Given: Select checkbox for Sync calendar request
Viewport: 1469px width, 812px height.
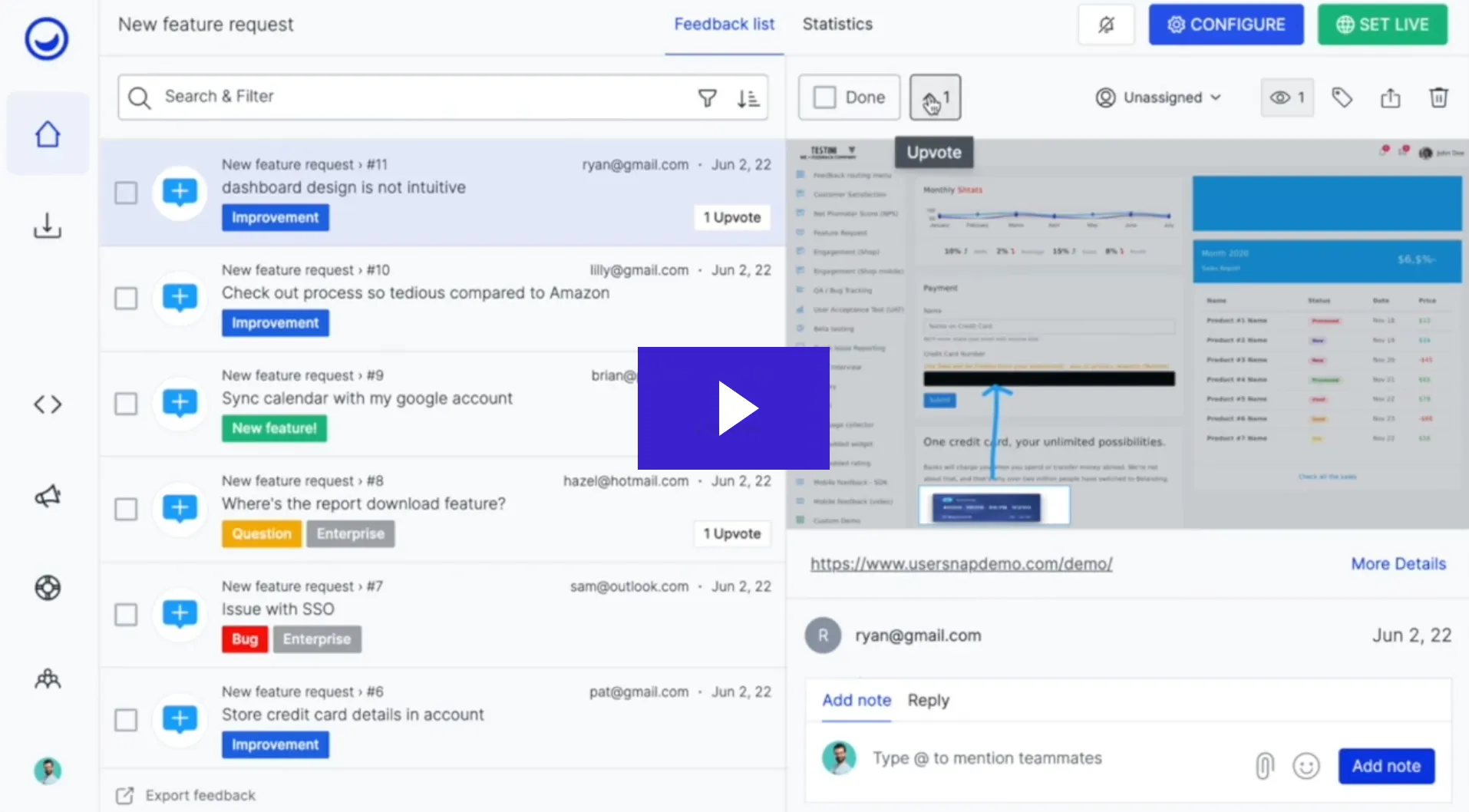Looking at the screenshot, I should pyautogui.click(x=126, y=403).
